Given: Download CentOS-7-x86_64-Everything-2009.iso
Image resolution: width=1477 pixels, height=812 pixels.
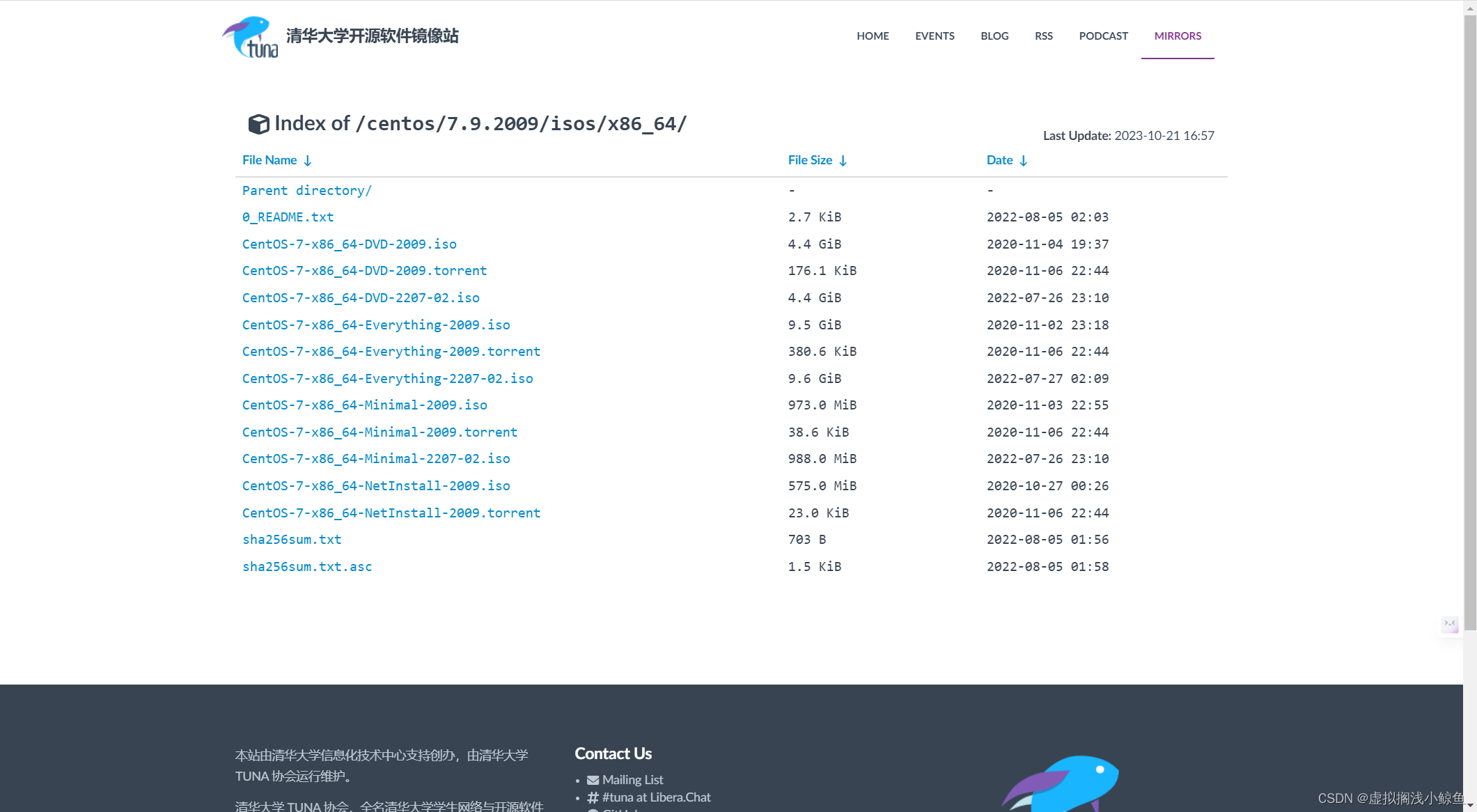Looking at the screenshot, I should point(376,325).
